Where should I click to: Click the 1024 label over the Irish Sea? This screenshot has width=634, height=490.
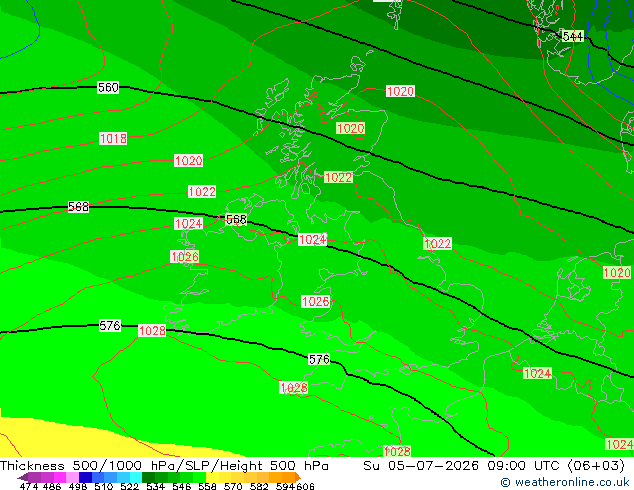(x=313, y=239)
